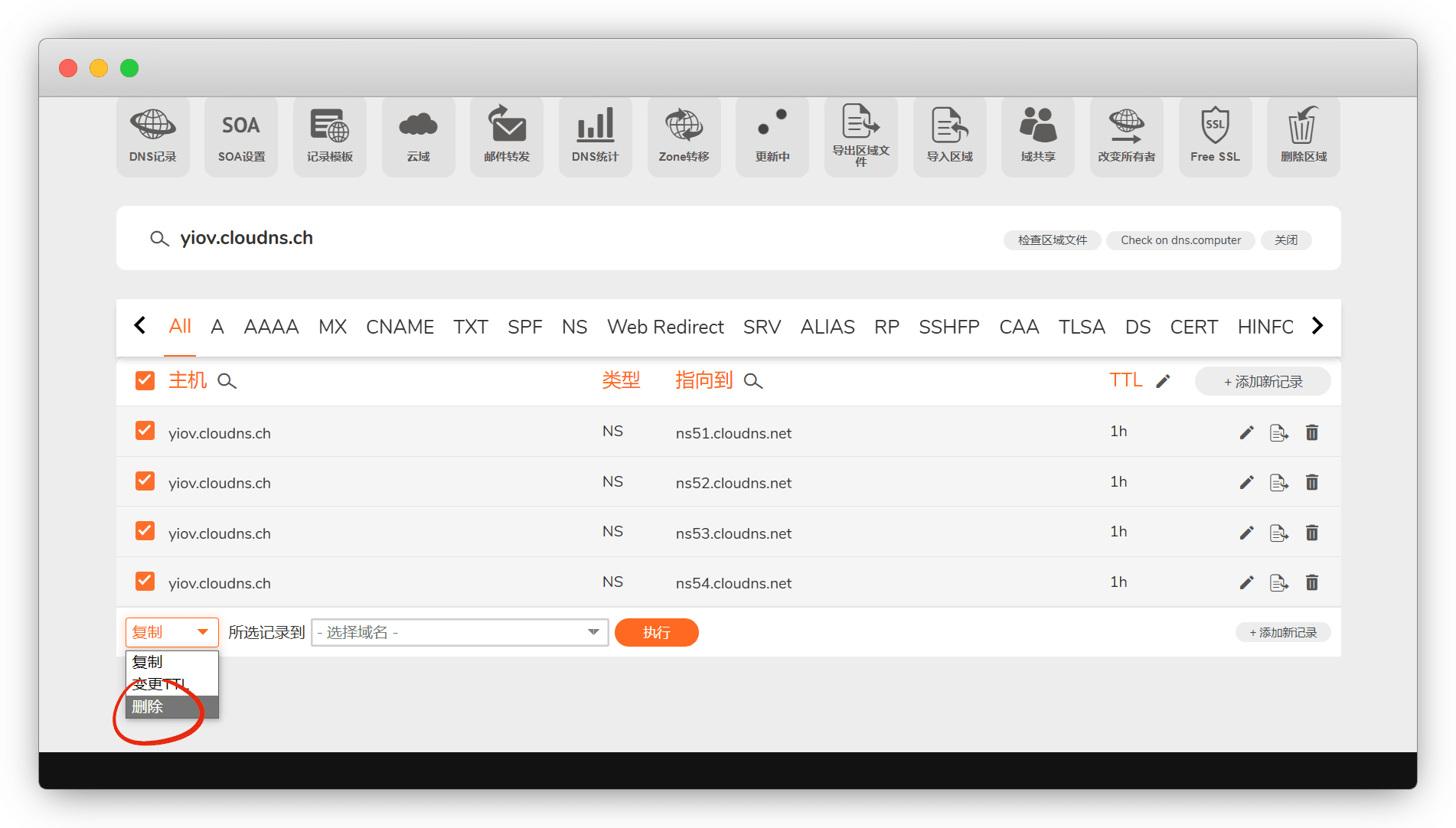Viewport: 1456px width, 828px height.
Task: Toggle checkbox for ns53.cloudns.net row
Action: click(x=145, y=531)
